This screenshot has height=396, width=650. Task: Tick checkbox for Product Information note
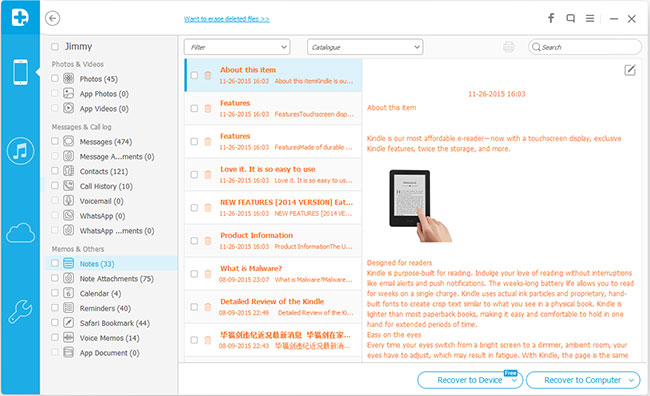pyautogui.click(x=194, y=241)
